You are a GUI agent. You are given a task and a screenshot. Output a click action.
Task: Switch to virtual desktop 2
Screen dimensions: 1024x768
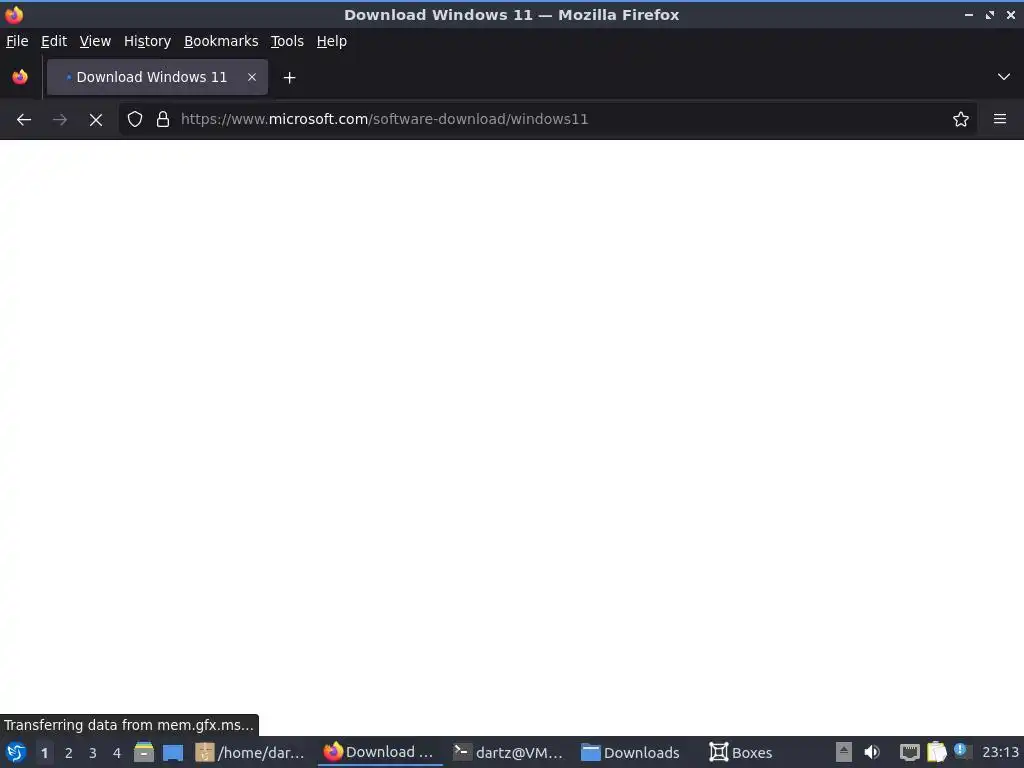tap(69, 753)
